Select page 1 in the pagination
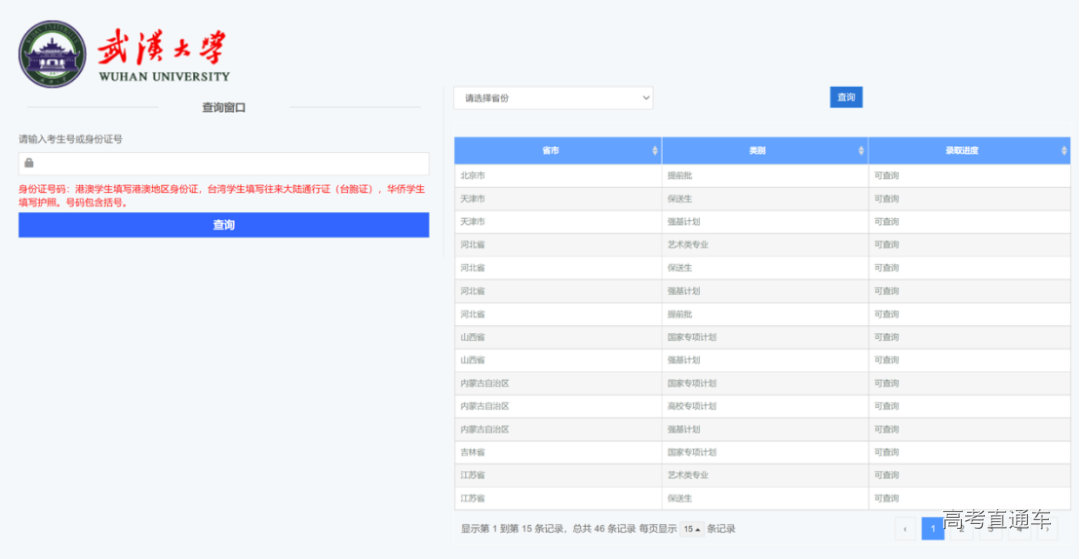Image resolution: width=1080 pixels, height=559 pixels. 932,528
